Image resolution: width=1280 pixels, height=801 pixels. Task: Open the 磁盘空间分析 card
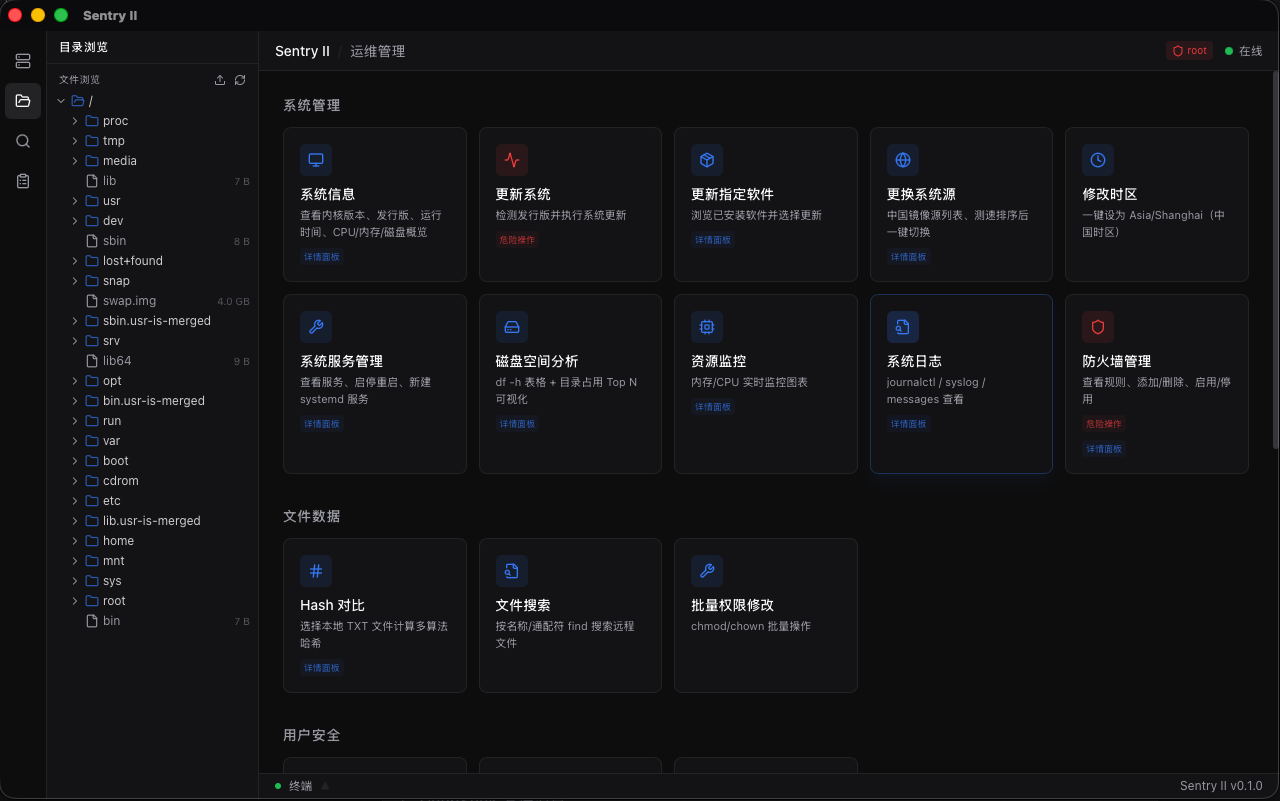(x=570, y=383)
